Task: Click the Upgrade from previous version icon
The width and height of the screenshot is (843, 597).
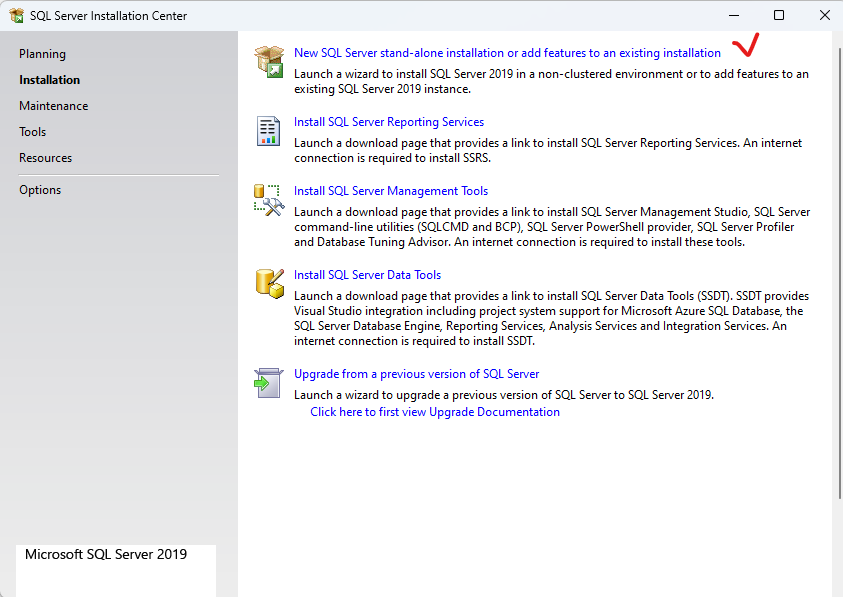Action: click(x=268, y=383)
